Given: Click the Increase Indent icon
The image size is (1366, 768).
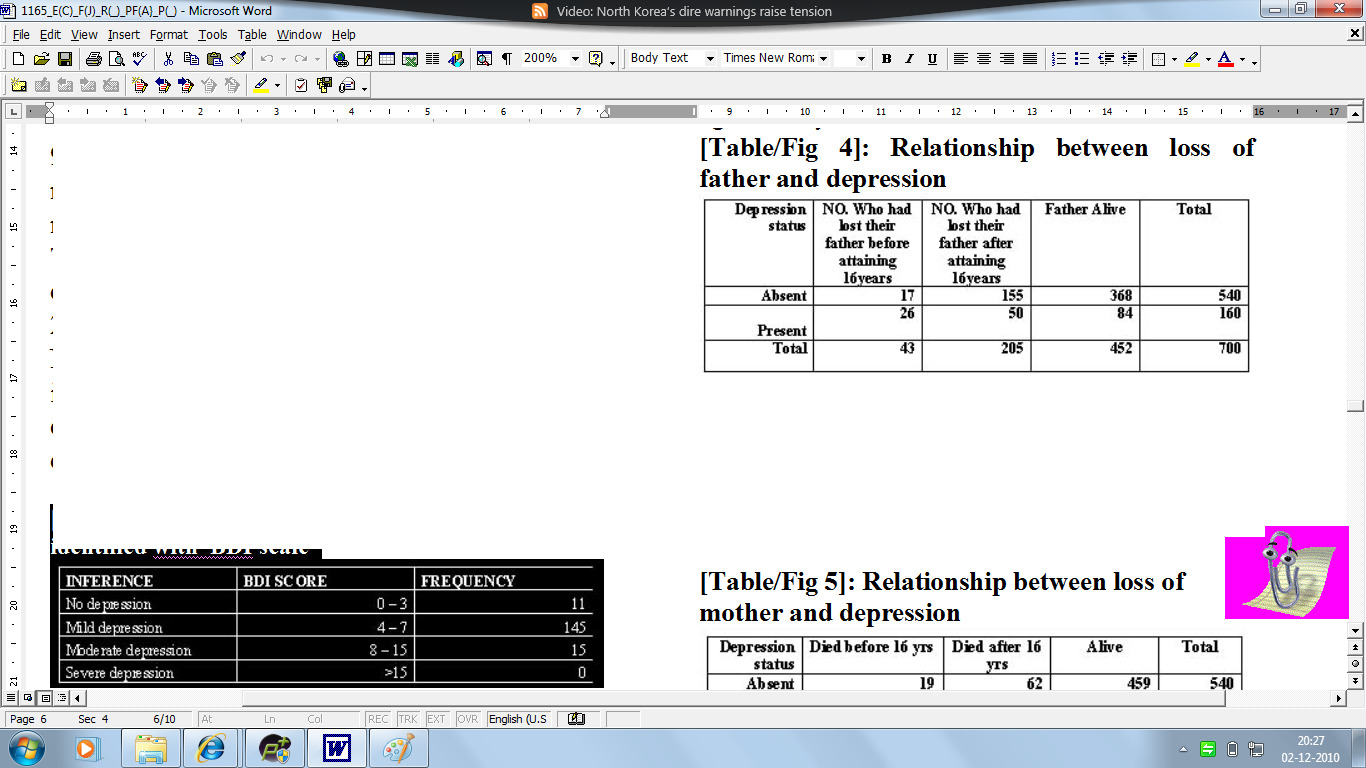Looking at the screenshot, I should click(1129, 59).
